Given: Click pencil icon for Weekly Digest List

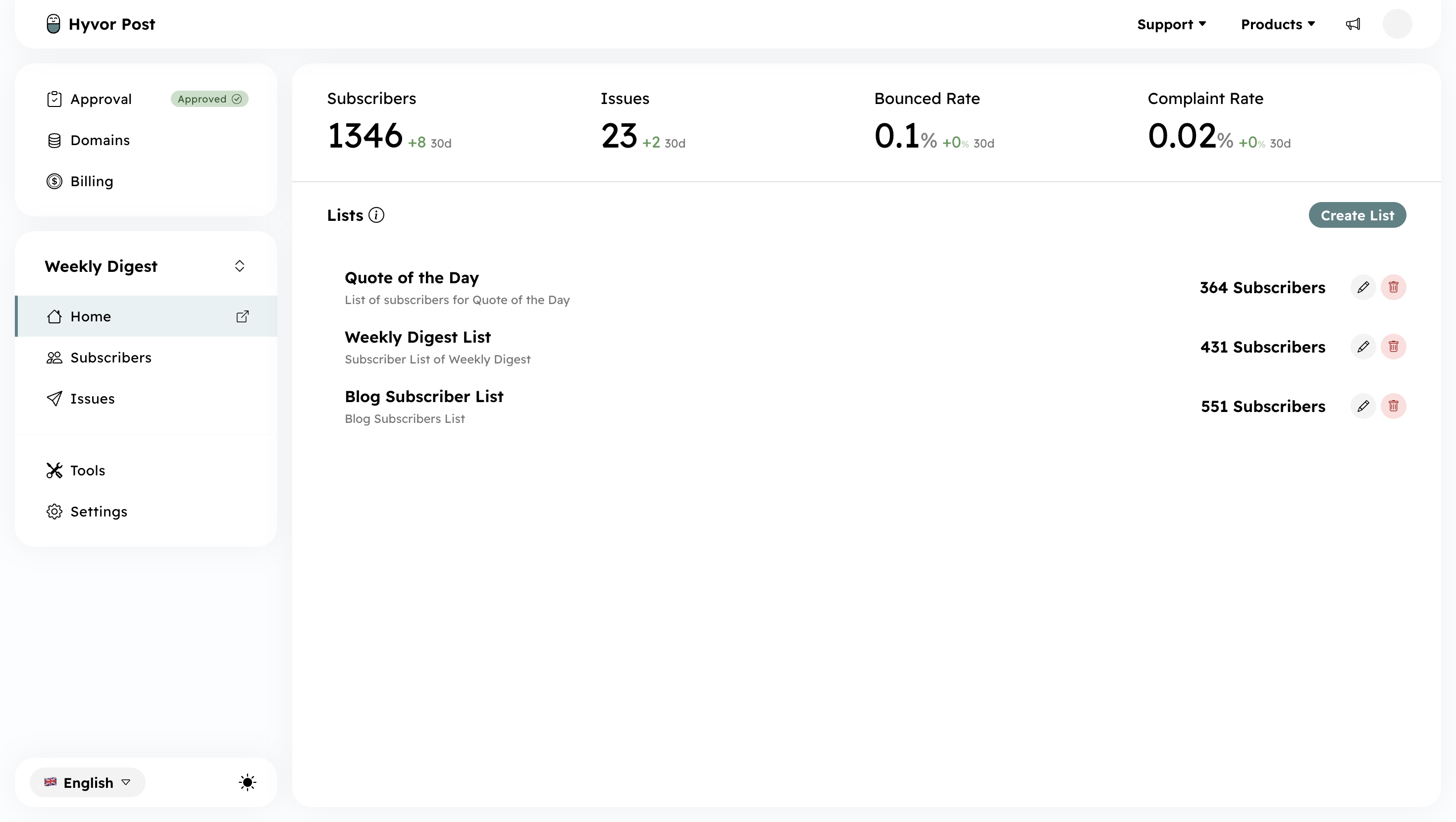Looking at the screenshot, I should point(1363,347).
